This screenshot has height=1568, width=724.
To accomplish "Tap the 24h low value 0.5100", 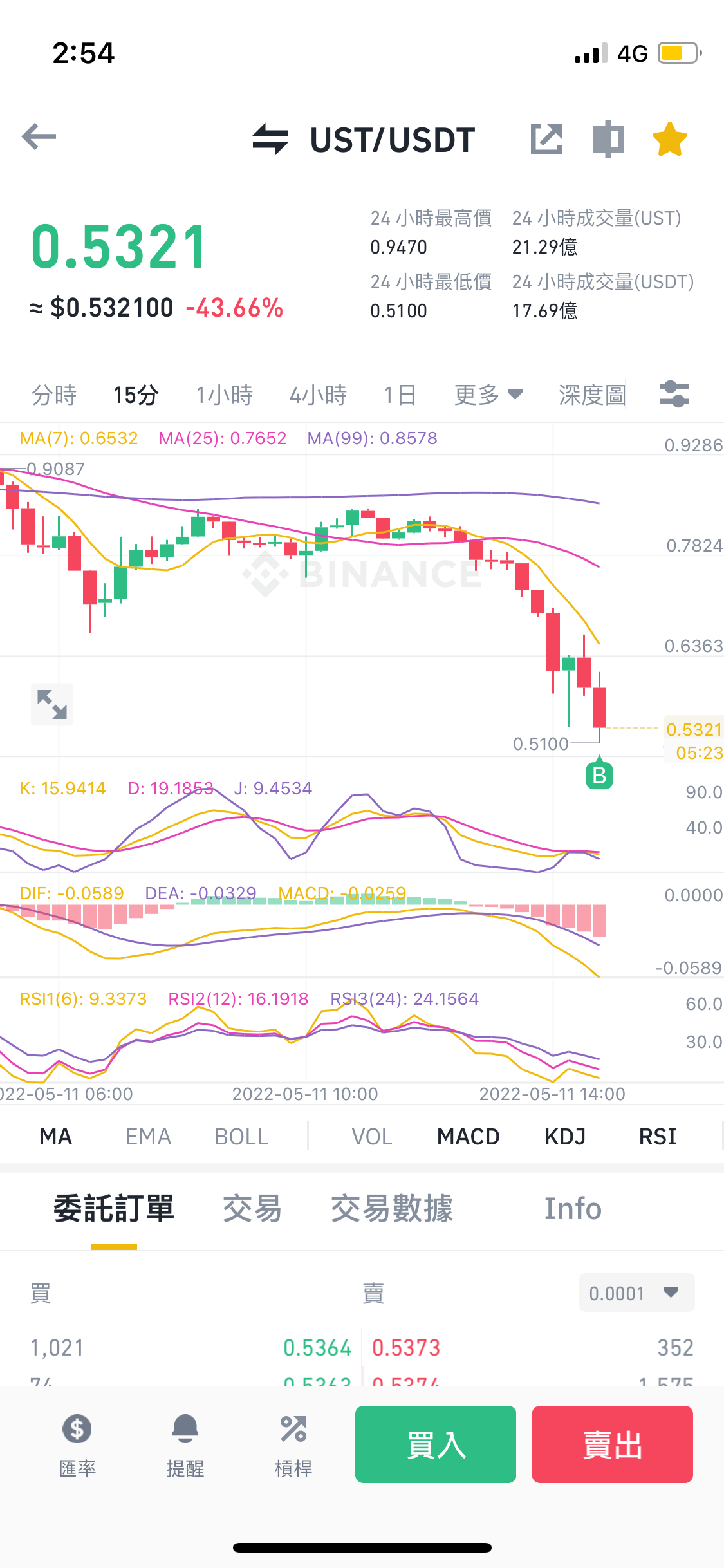I will point(398,311).
